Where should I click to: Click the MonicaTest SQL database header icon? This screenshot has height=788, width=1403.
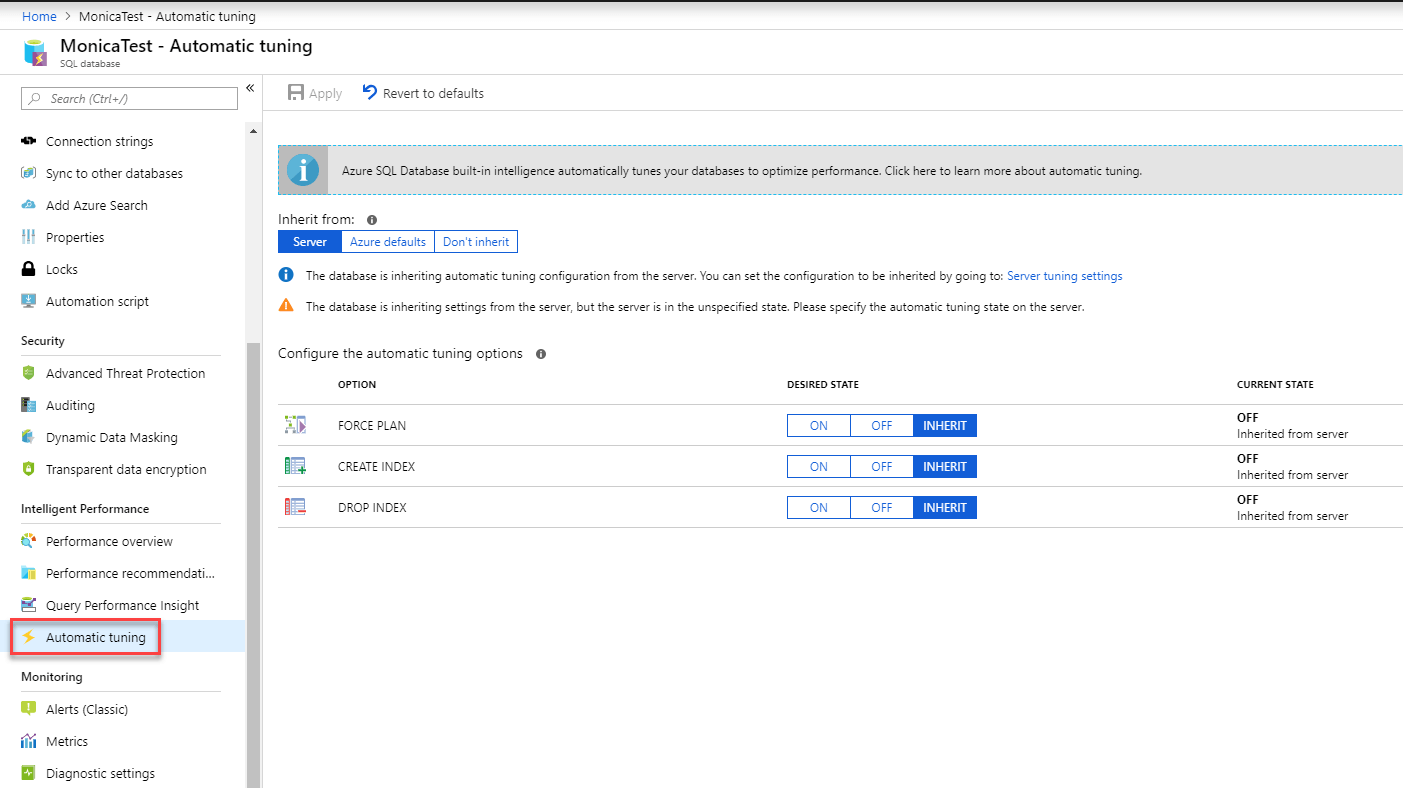pos(35,53)
